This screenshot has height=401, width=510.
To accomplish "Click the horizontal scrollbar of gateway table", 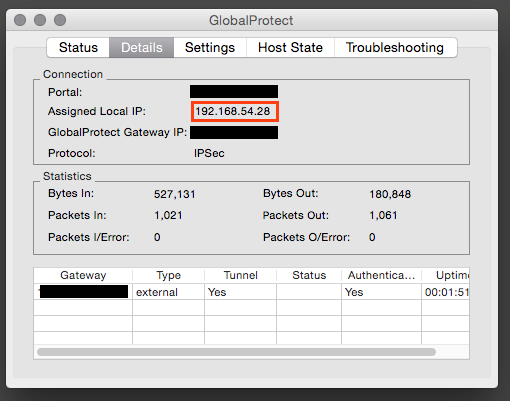I will [236, 352].
